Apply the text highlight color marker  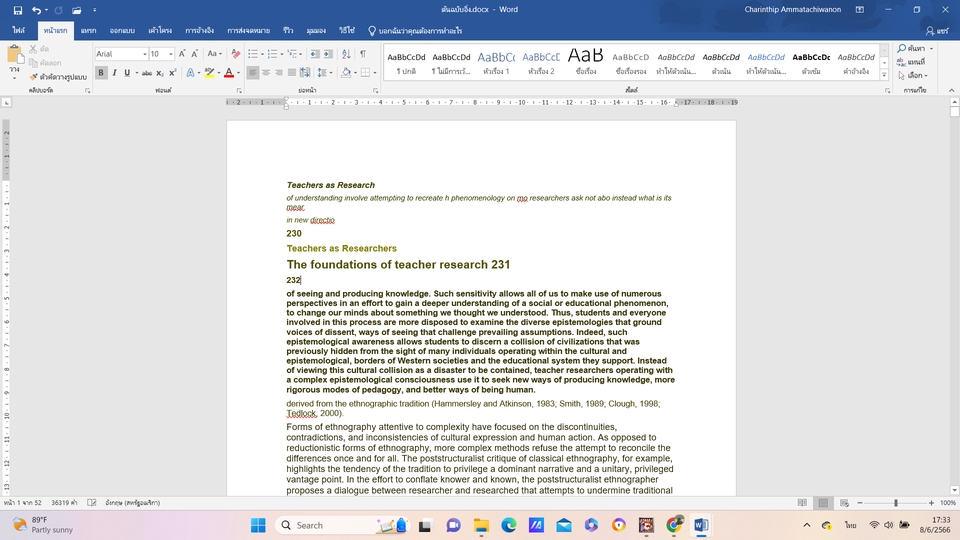(x=209, y=73)
